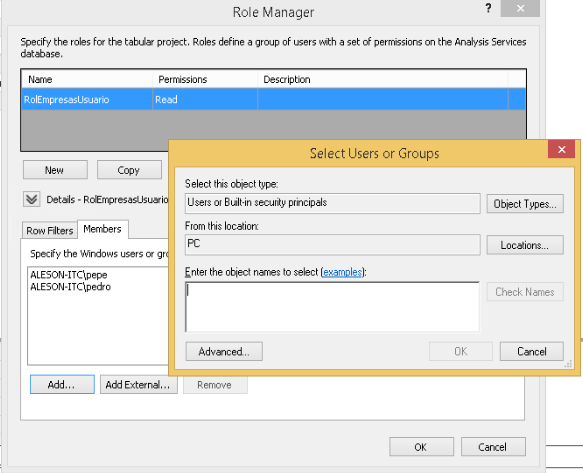The width and height of the screenshot is (583, 473).
Task: Click the Check Names button
Action: coord(525,292)
